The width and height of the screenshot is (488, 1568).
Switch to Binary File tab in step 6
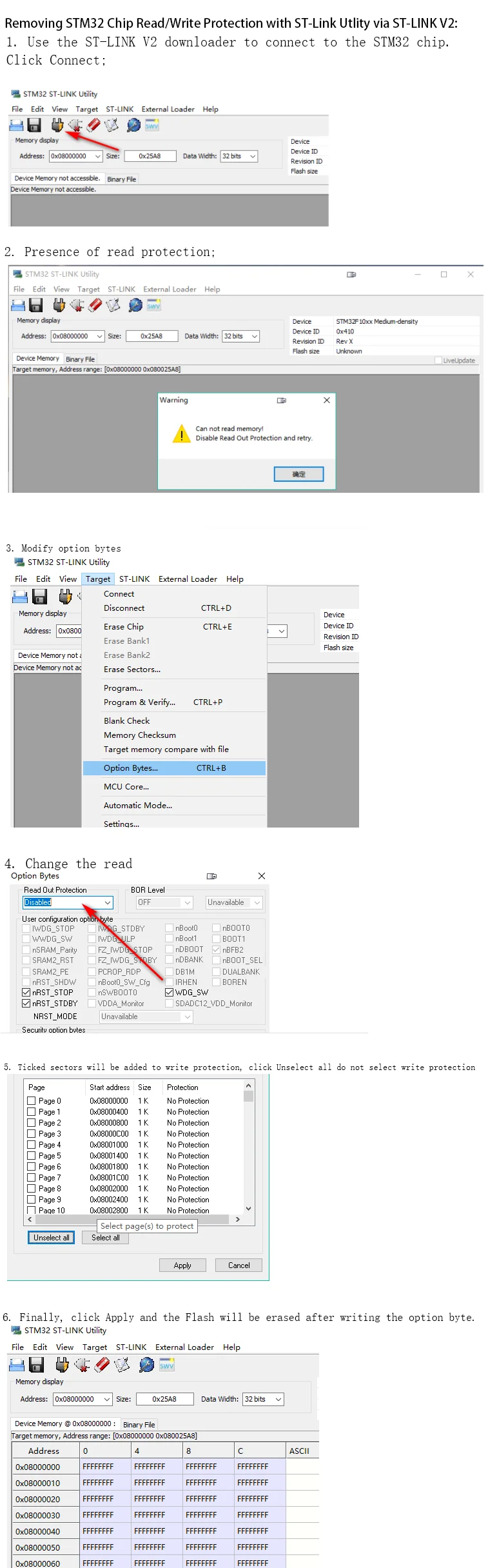click(x=139, y=1424)
